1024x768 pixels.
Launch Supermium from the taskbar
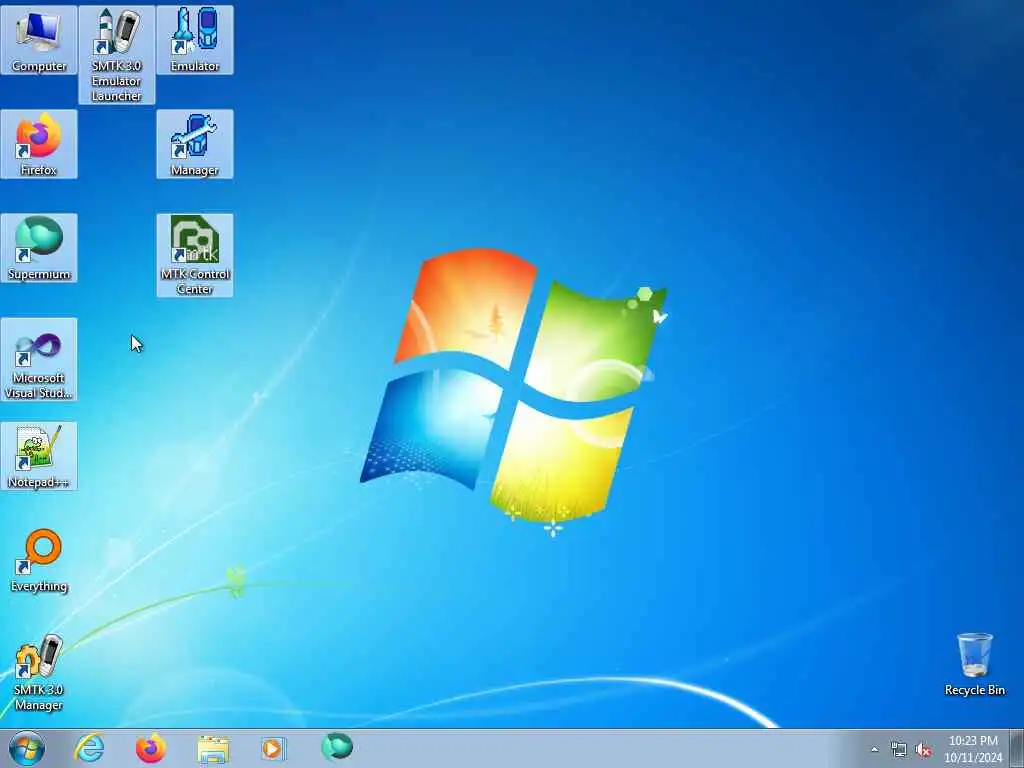click(x=337, y=748)
